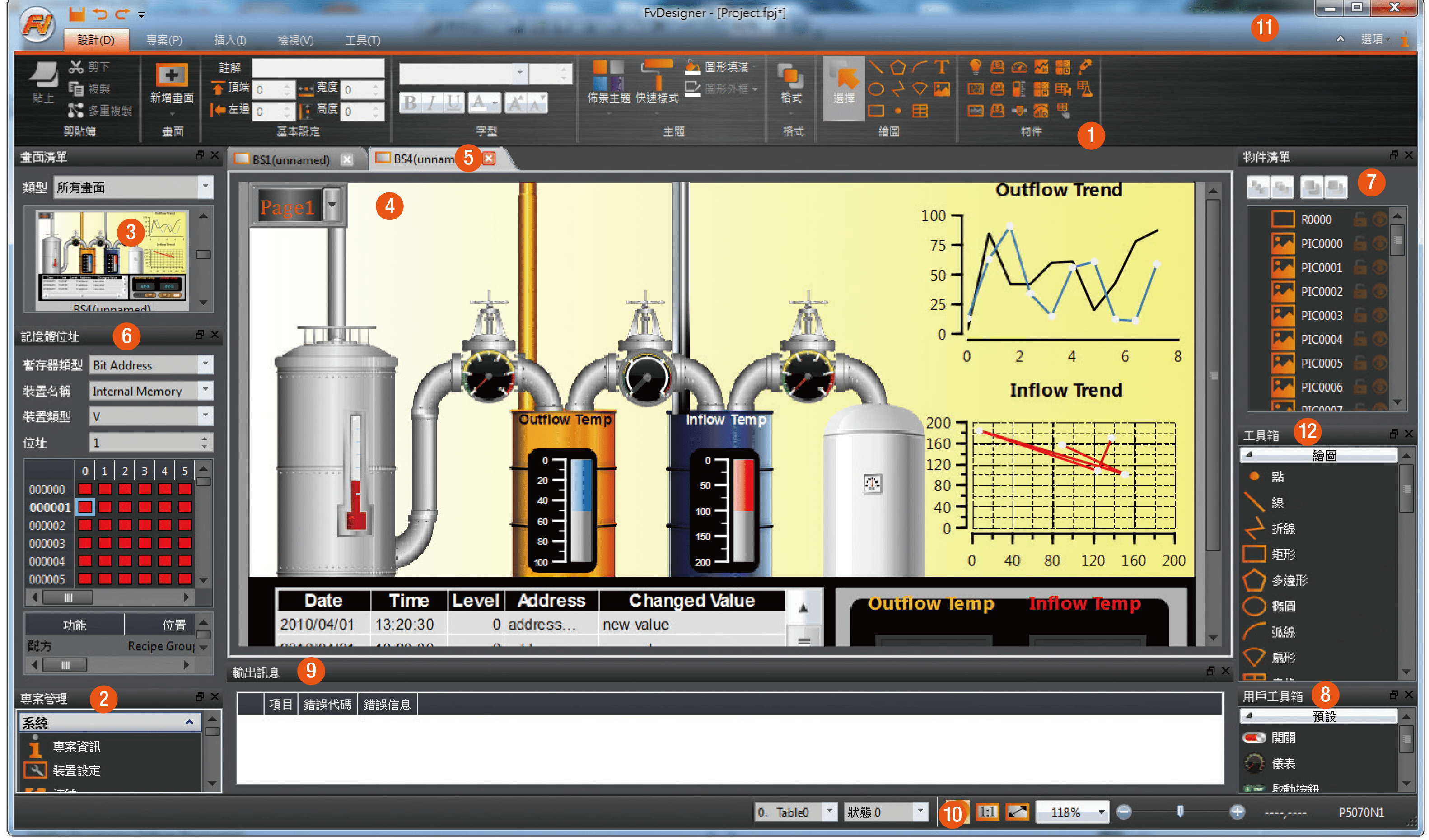Open the register type Bit Address dropdown
This screenshot has height=840, width=1429.
point(205,364)
